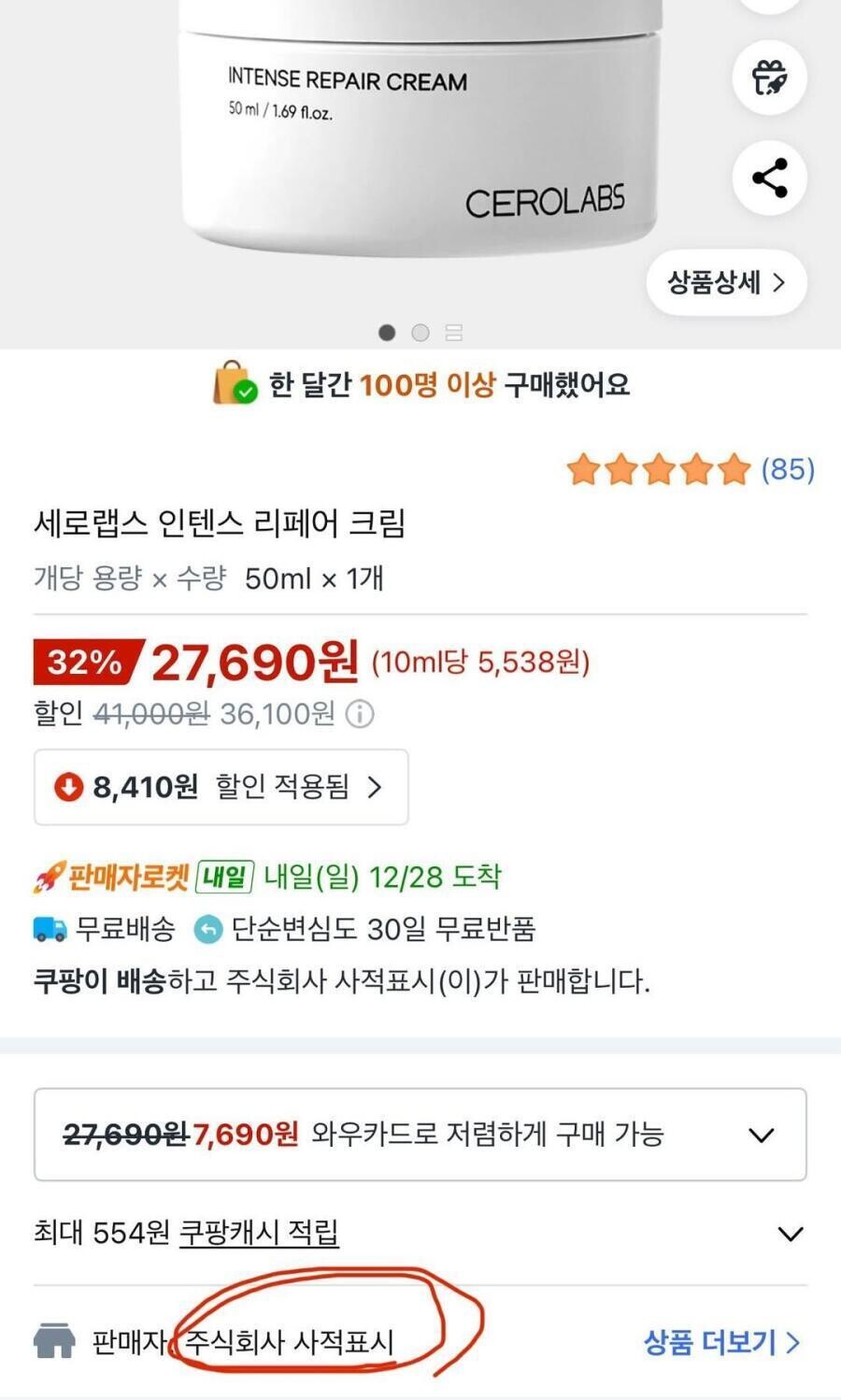
Task: Tap the seller store icon
Action: click(x=54, y=1341)
